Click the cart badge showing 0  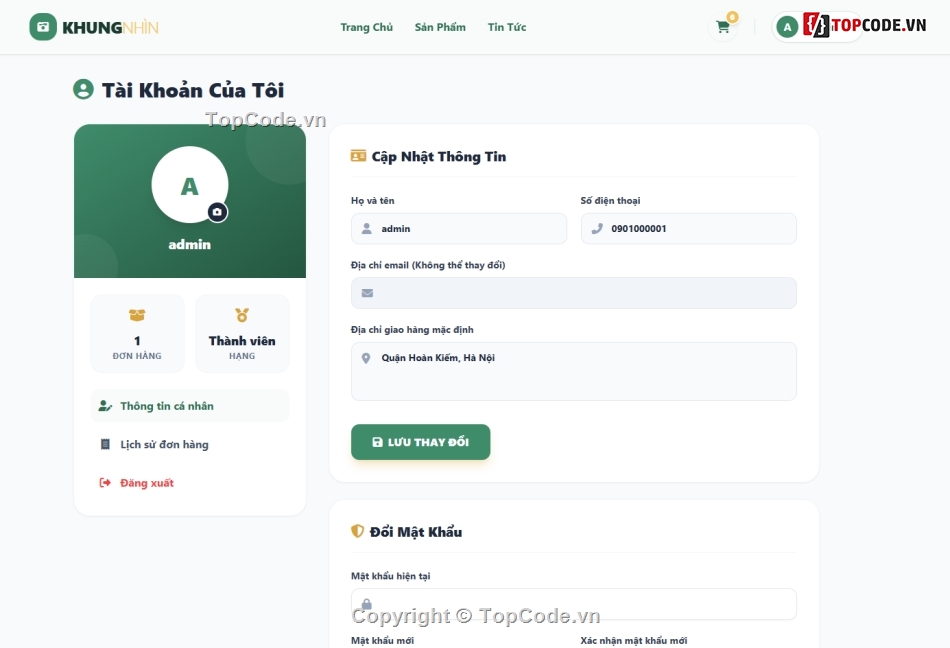pyautogui.click(x=732, y=17)
